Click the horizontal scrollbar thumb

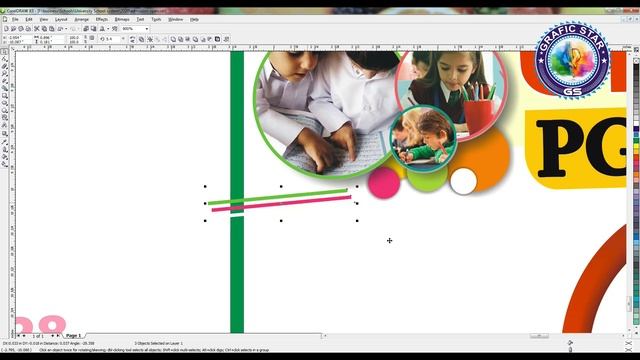pyautogui.click(x=539, y=336)
